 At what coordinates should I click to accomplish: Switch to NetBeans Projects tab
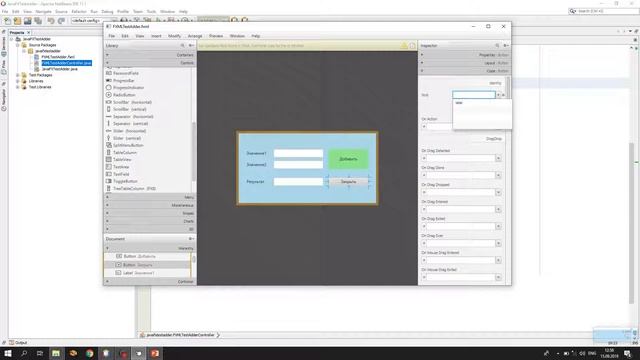[x=17, y=32]
